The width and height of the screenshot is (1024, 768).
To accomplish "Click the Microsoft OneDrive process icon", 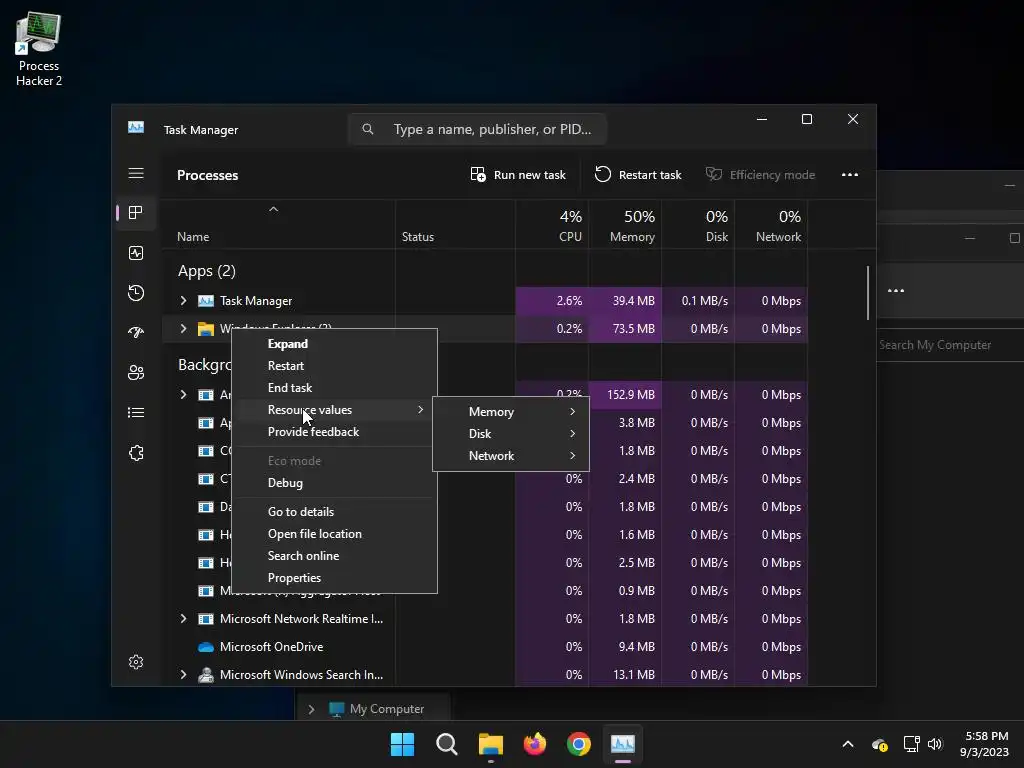I will tap(206, 647).
